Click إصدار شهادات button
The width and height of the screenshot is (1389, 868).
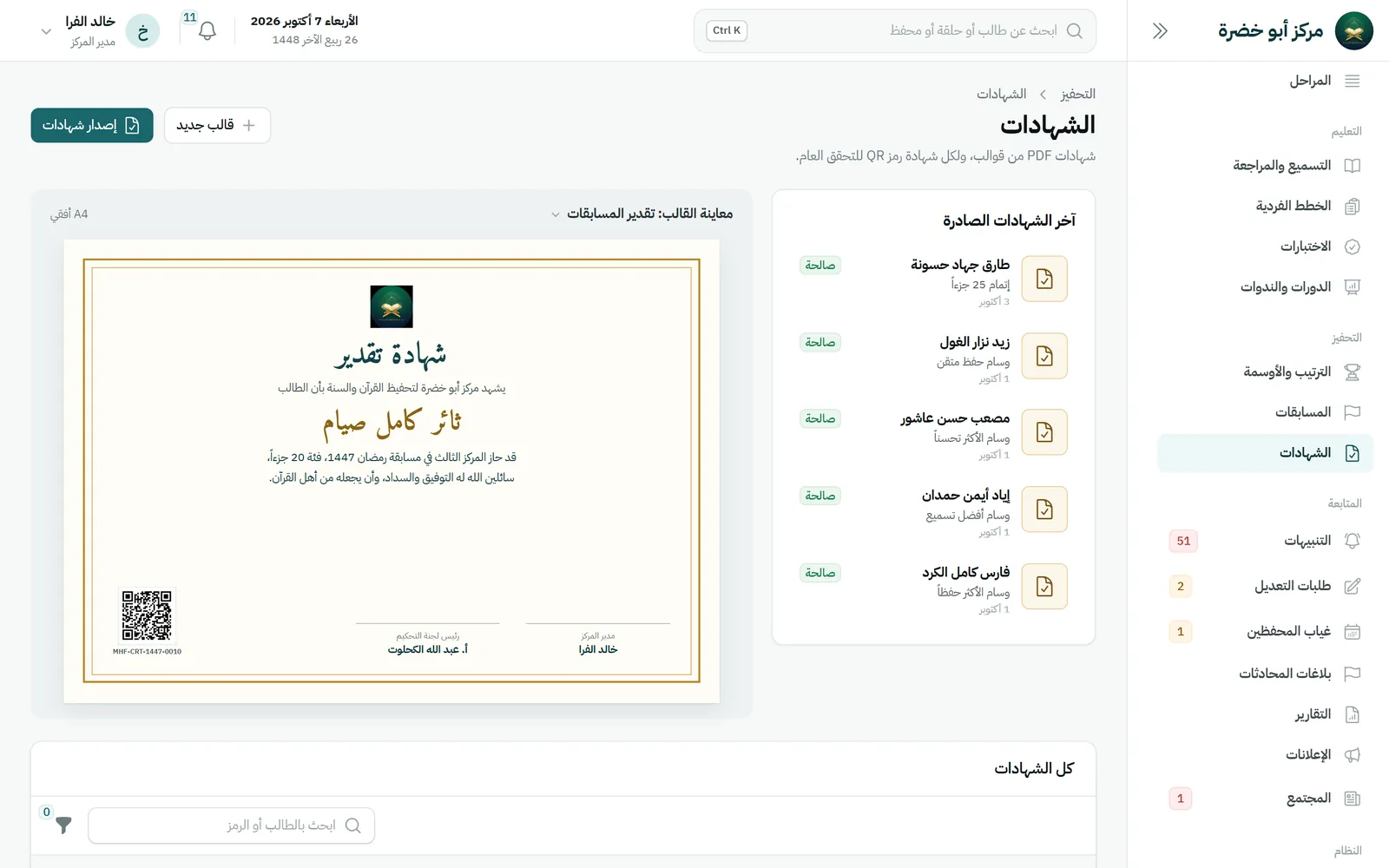92,125
